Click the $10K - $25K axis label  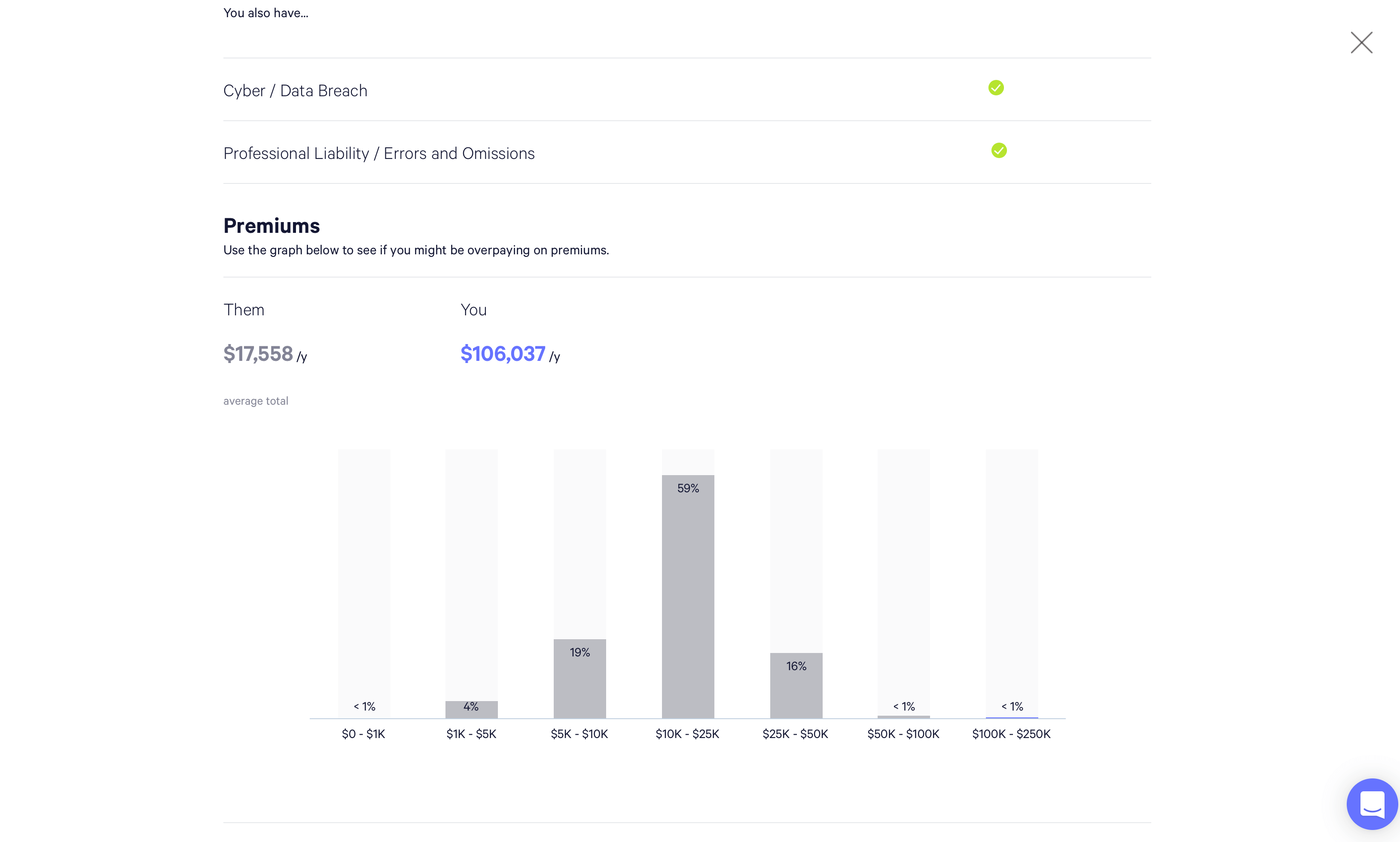(687, 733)
